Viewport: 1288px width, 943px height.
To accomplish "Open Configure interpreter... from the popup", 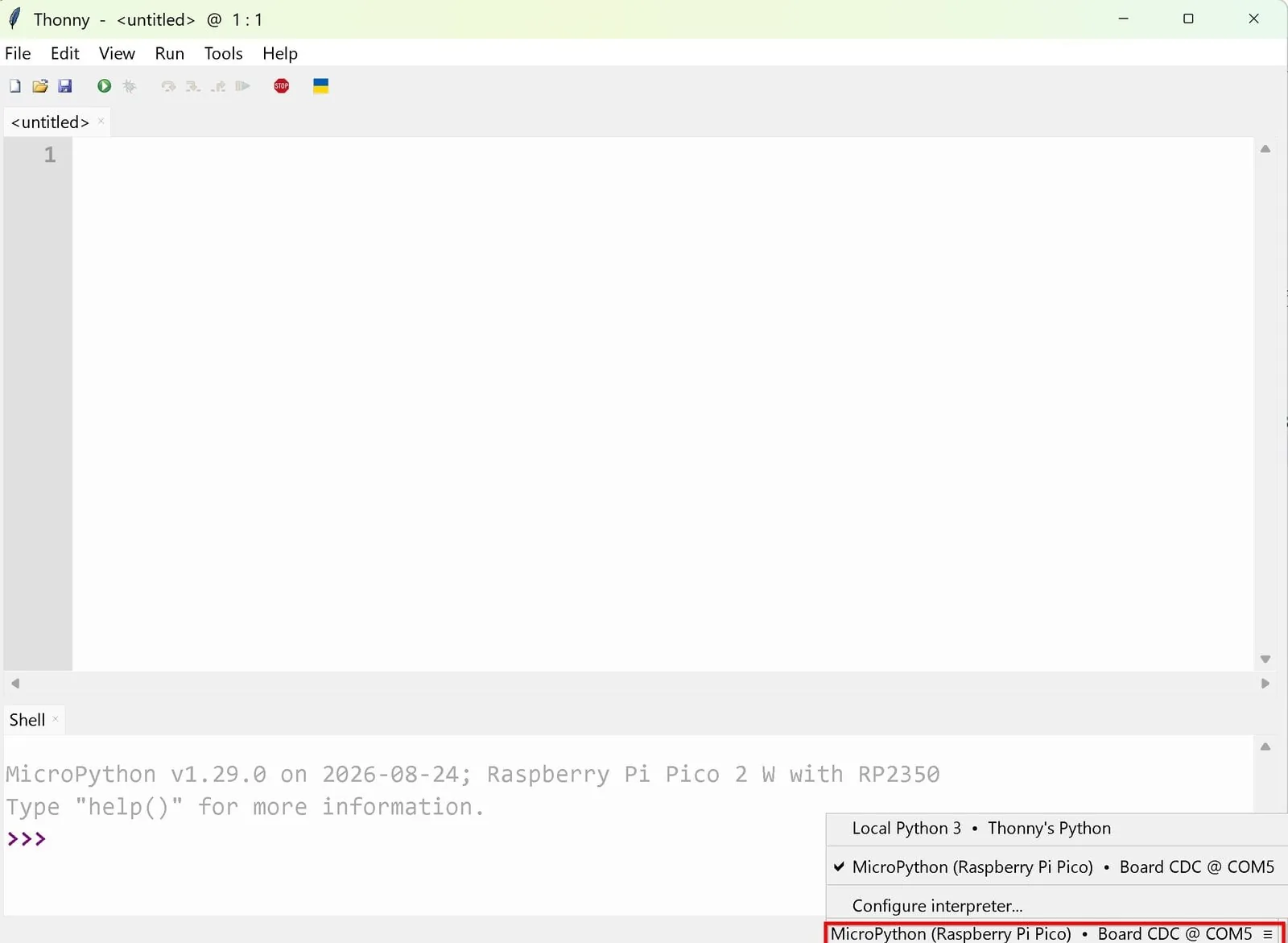I will (1056, 905).
